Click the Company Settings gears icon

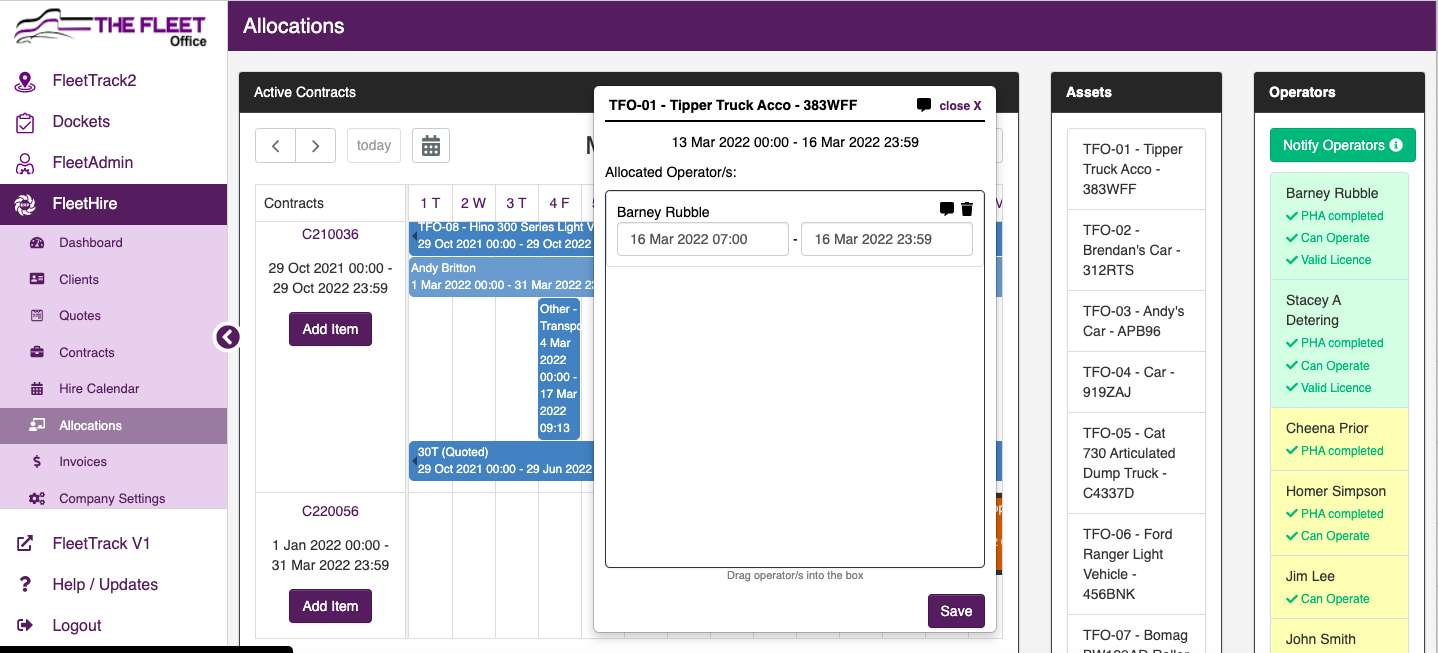pyautogui.click(x=37, y=498)
